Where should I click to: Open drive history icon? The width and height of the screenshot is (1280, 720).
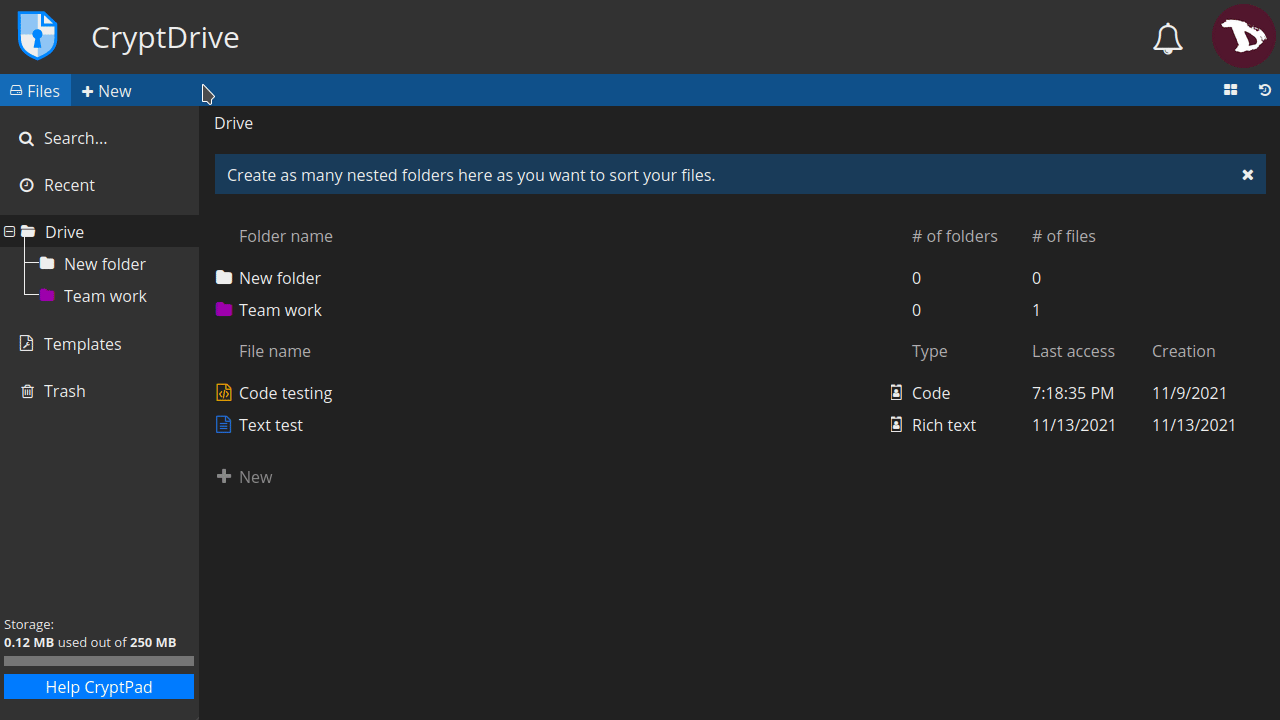pos(1265,90)
